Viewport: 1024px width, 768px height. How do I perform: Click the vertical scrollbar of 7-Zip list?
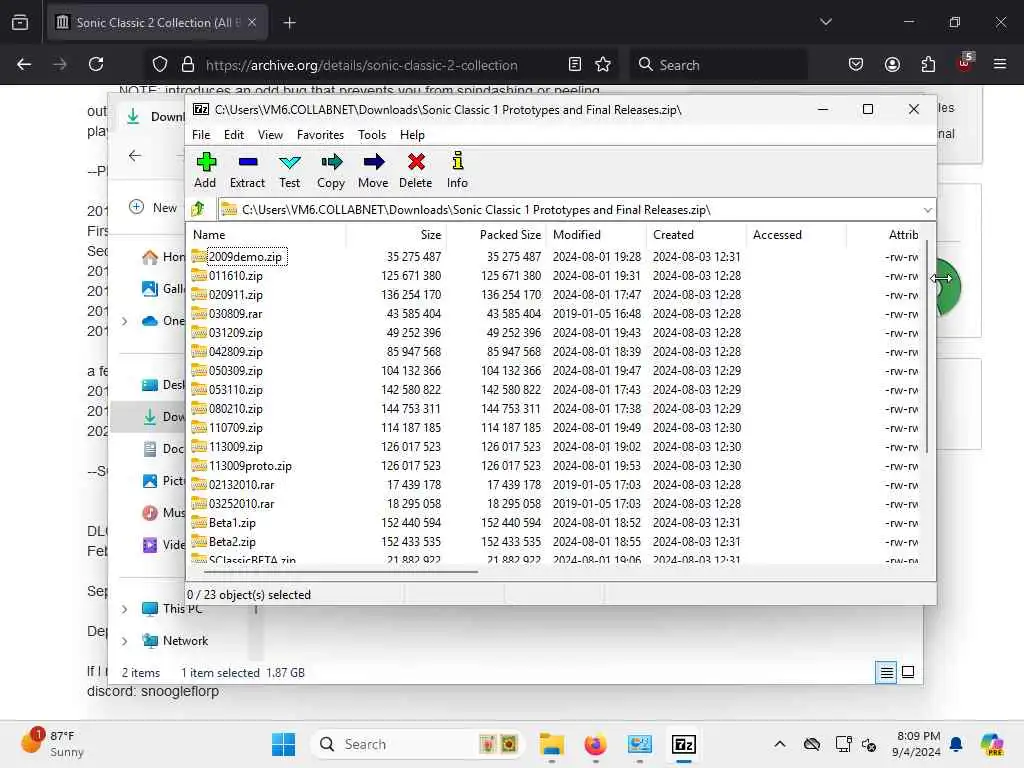point(927,346)
